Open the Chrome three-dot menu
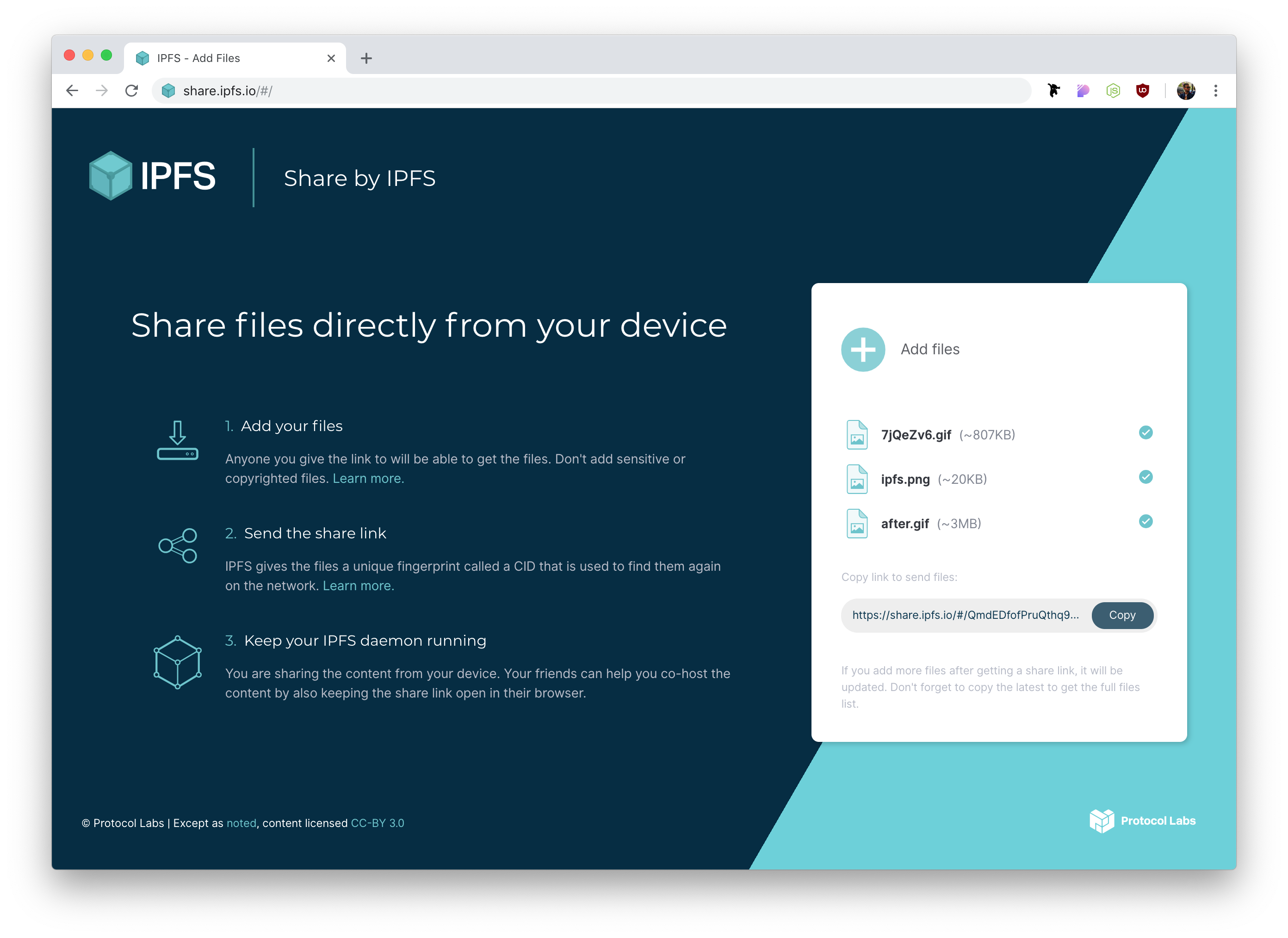 1215,91
